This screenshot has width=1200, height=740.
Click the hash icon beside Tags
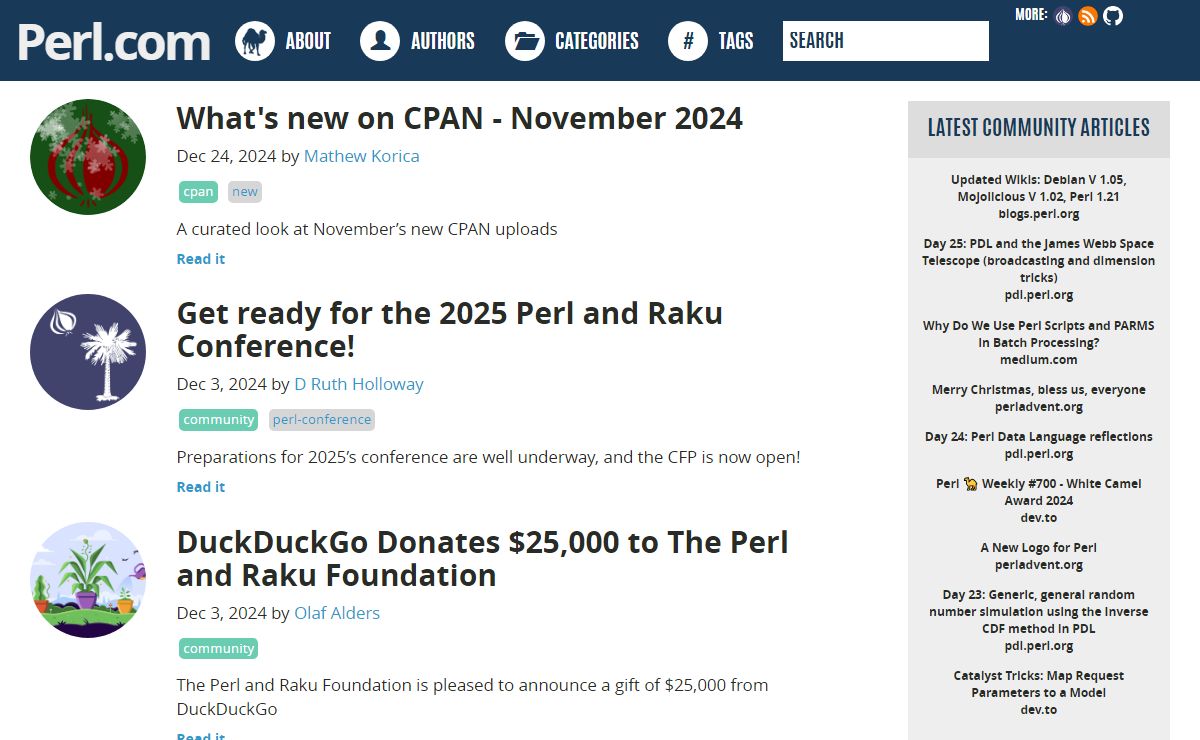[x=688, y=41]
